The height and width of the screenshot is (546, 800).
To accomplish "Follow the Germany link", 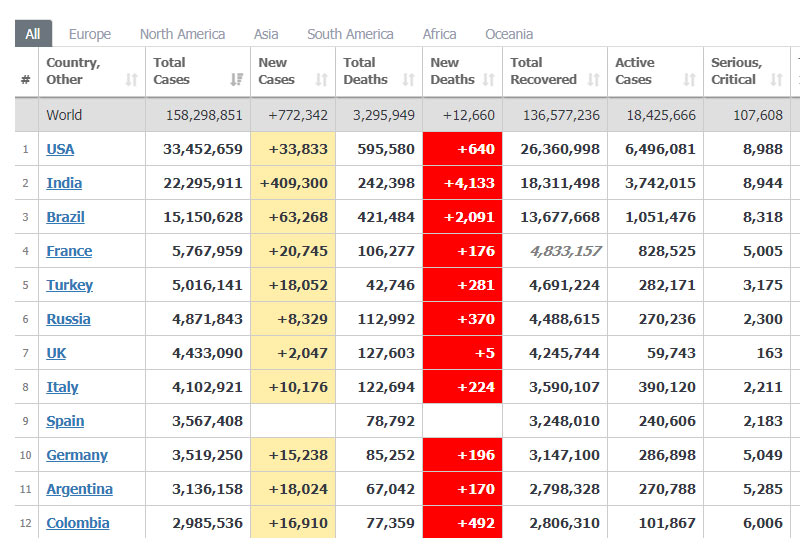I will (77, 455).
